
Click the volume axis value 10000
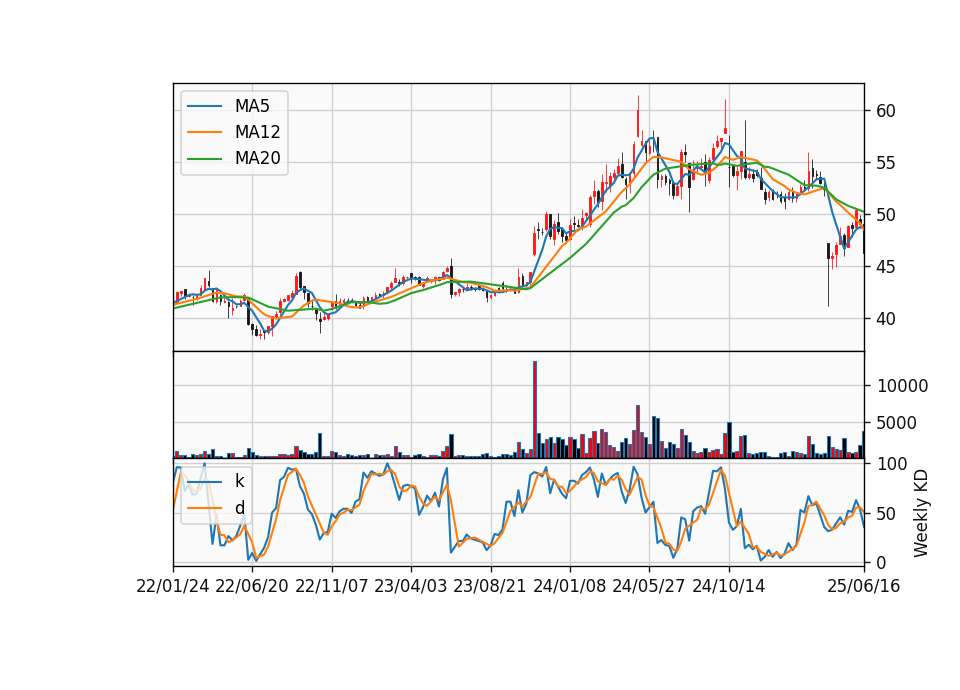coord(902,386)
